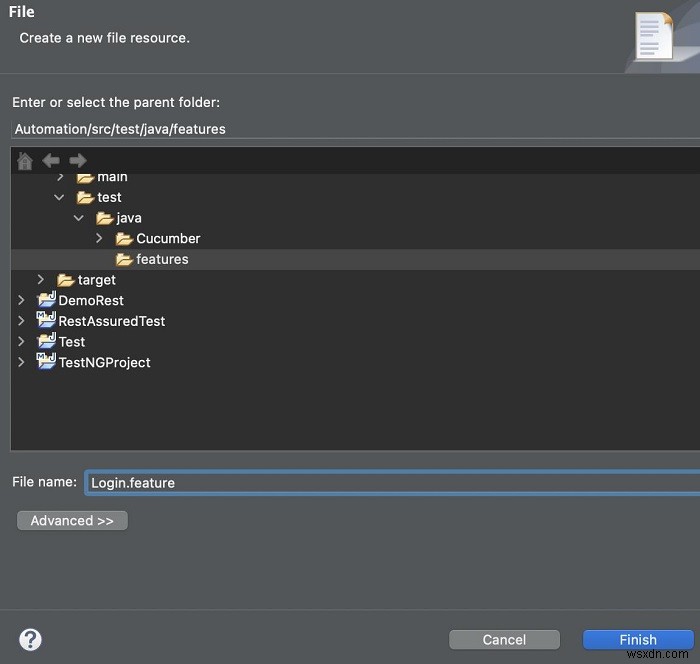Expand the DemoRest project chevron
The image size is (700, 664).
21,300
